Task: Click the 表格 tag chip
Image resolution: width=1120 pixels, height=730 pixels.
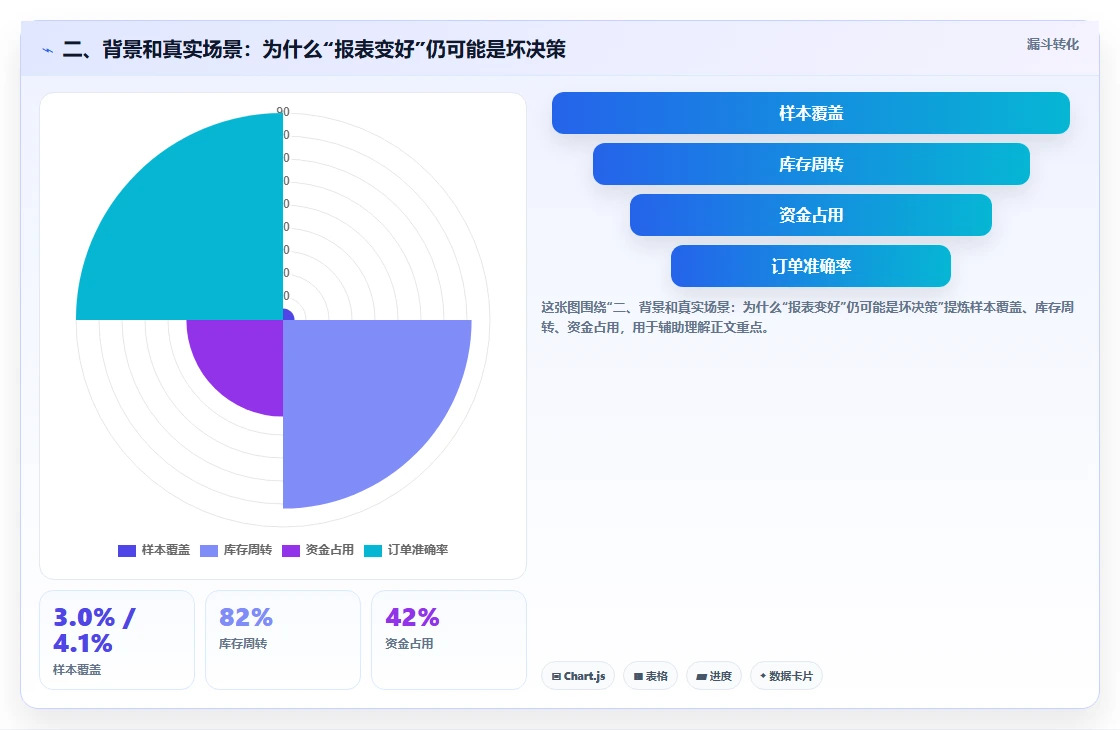Action: [651, 676]
